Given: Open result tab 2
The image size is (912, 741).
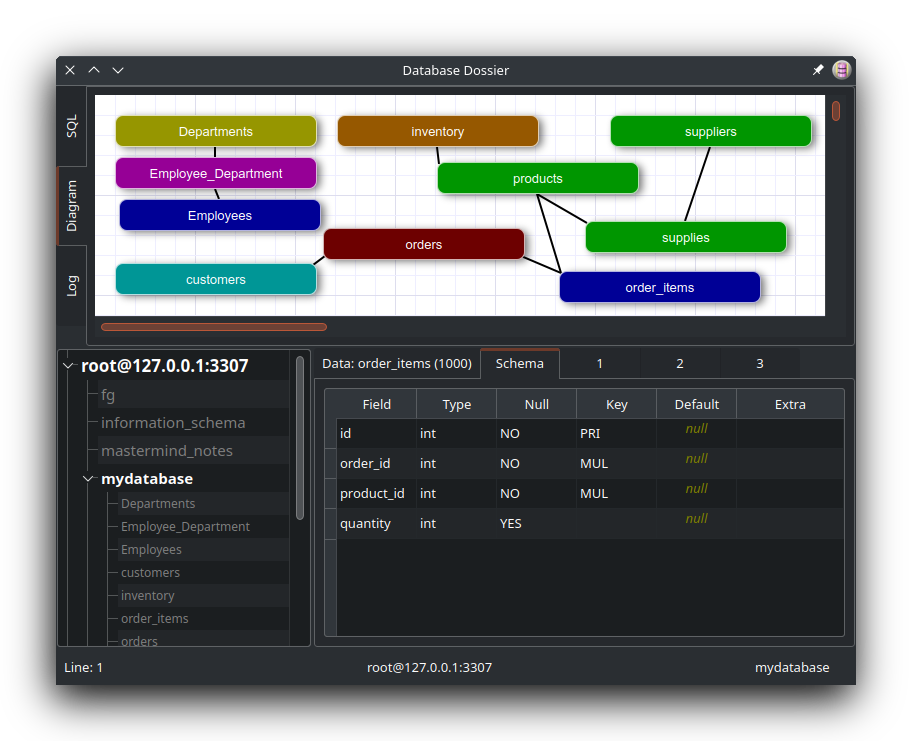Looking at the screenshot, I should (679, 364).
